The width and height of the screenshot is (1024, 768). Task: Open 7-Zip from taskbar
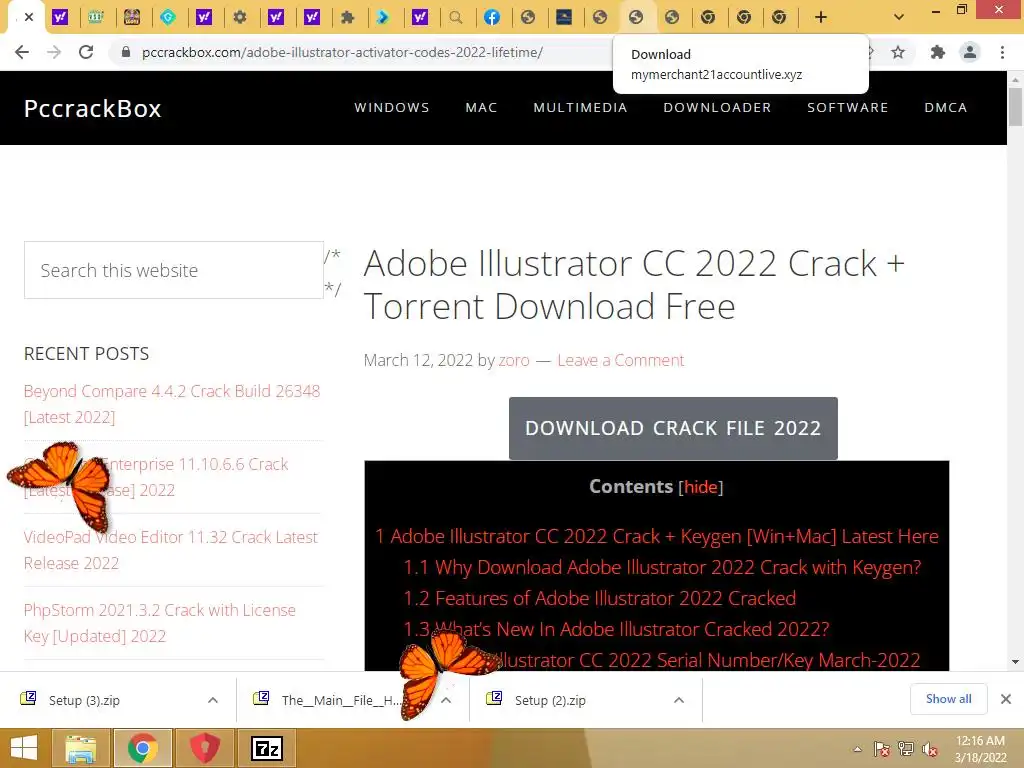[x=268, y=748]
